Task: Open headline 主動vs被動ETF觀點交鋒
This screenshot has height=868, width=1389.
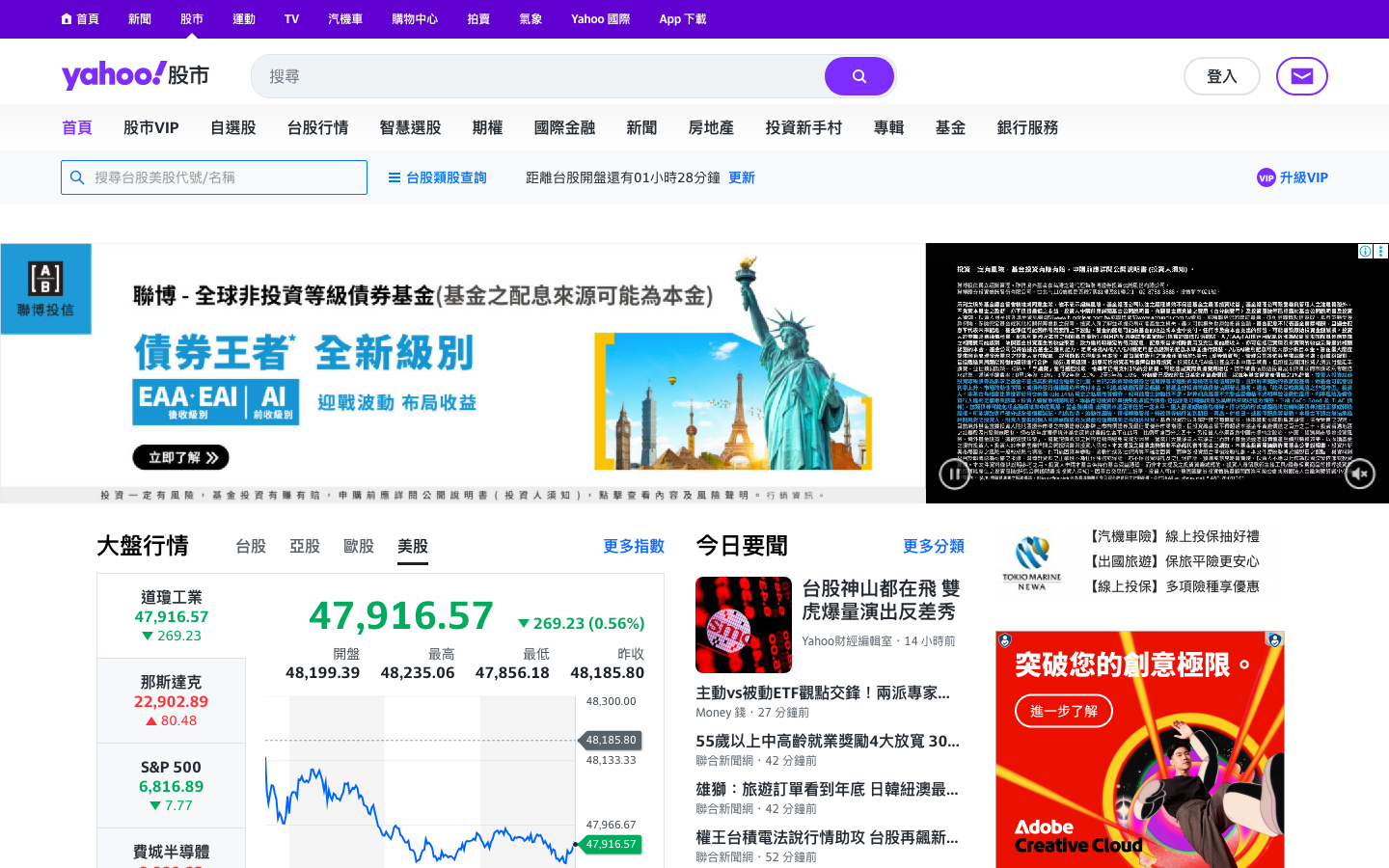Action: coord(823,692)
